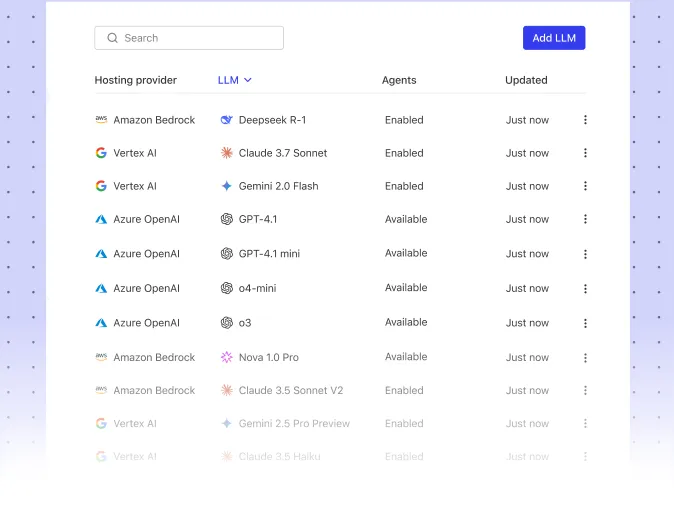This screenshot has height=520, width=674.
Task: Click the Claude icon beside Claude 3.7 Sonnet
Action: [227, 153]
